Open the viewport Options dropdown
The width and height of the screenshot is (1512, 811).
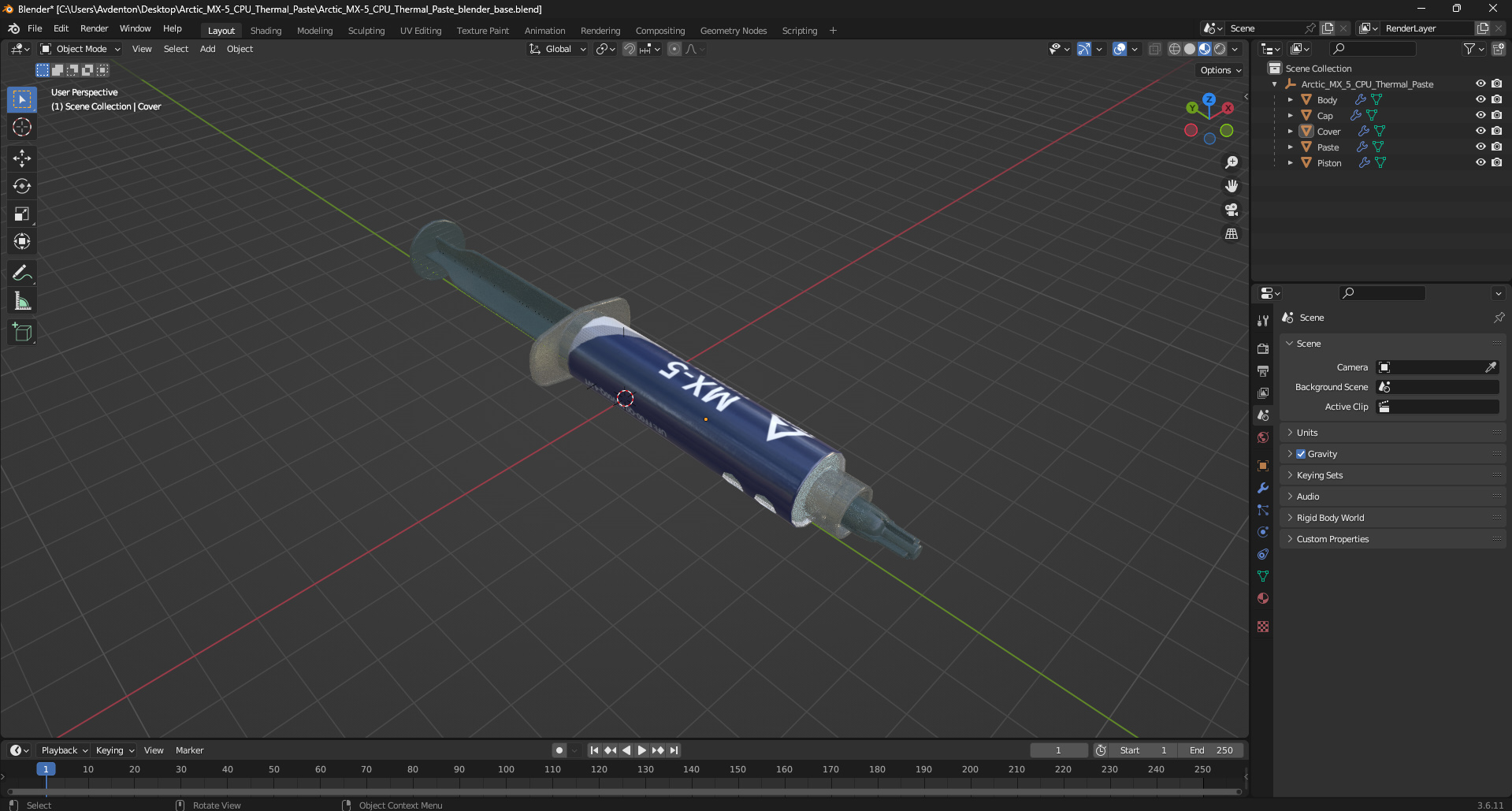1220,70
